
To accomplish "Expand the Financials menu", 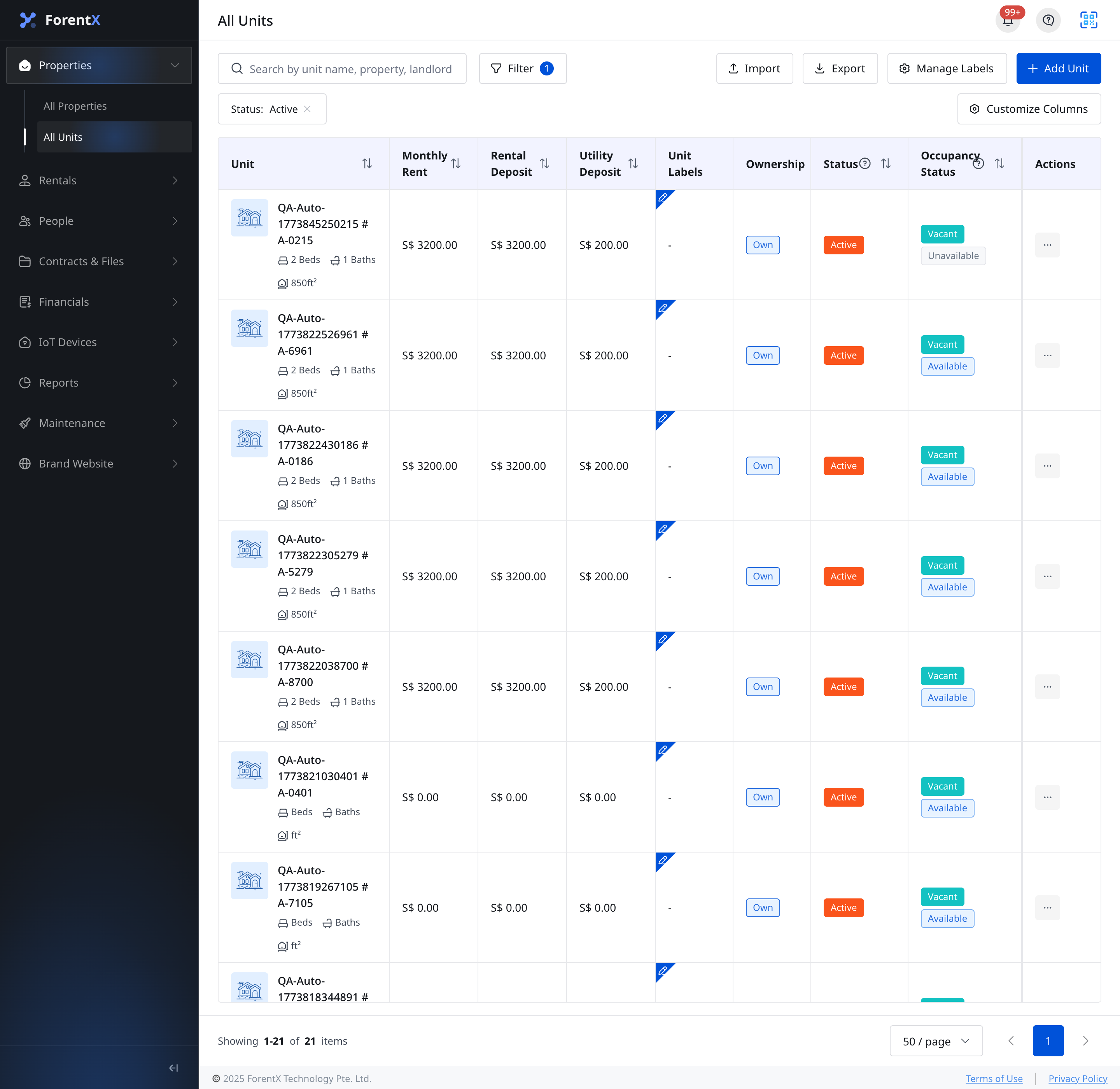I will (x=99, y=301).
